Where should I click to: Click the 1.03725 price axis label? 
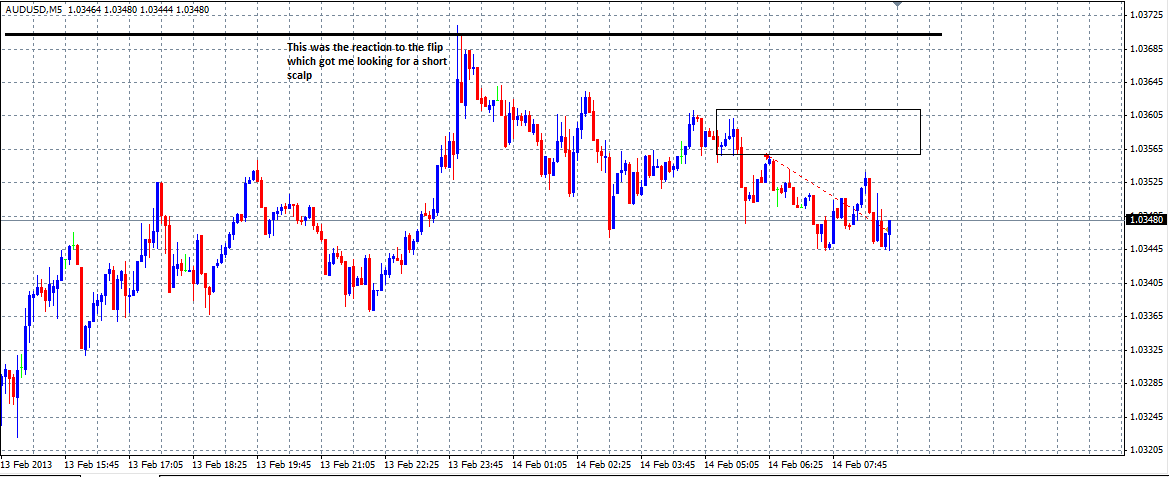(x=1144, y=15)
